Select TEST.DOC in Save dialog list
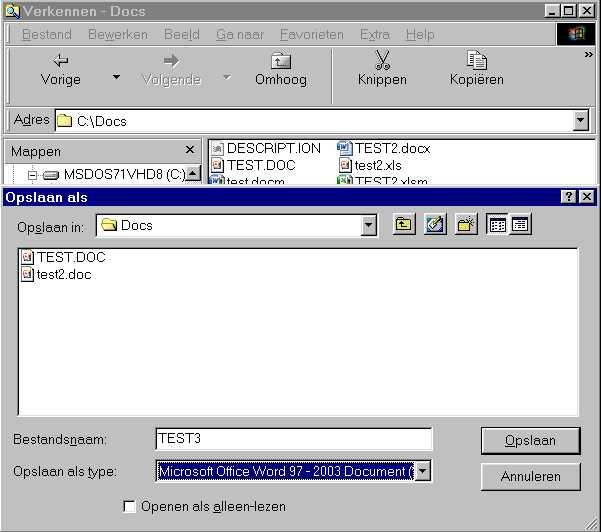The width and height of the screenshot is (601, 532). coord(63,257)
